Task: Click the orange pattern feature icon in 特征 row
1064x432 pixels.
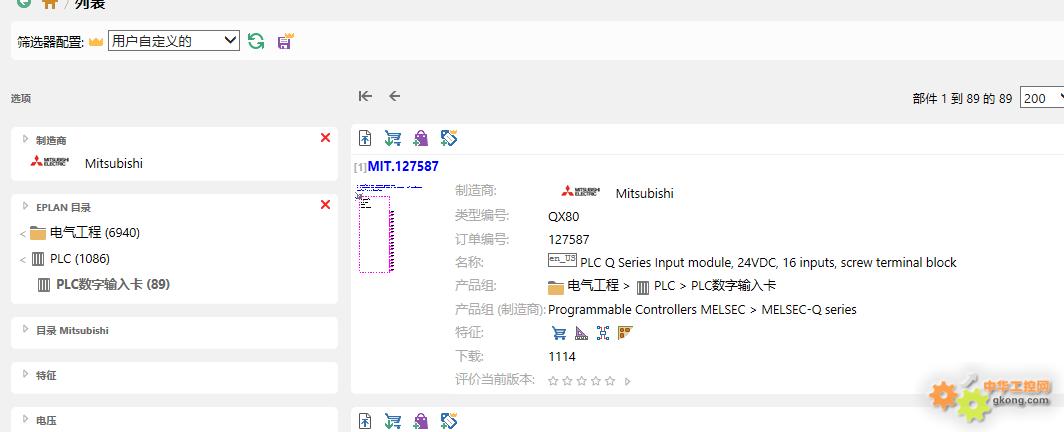Action: point(625,333)
